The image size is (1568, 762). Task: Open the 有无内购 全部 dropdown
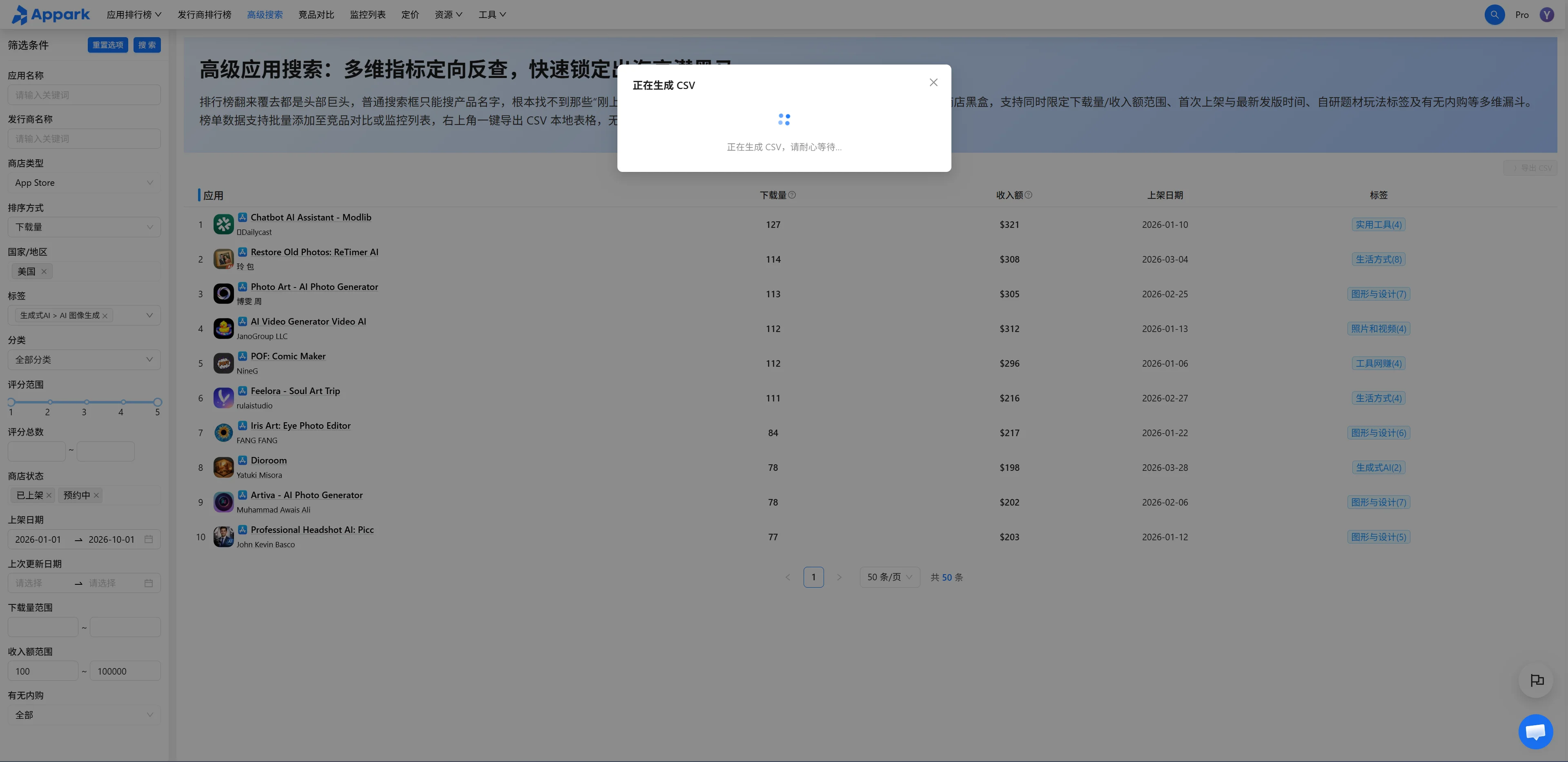tap(84, 715)
